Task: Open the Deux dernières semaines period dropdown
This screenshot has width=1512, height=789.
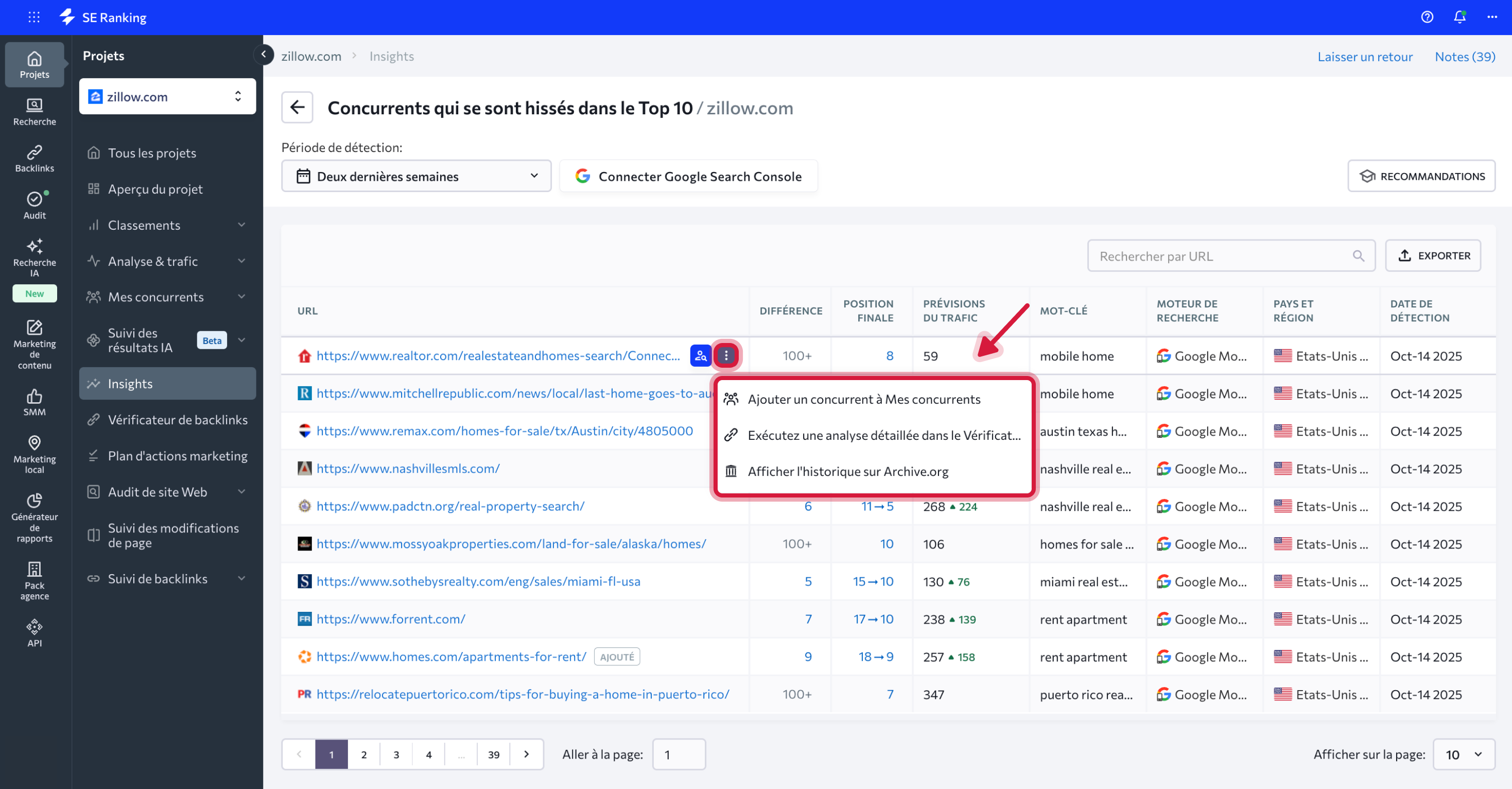Action: (x=416, y=176)
